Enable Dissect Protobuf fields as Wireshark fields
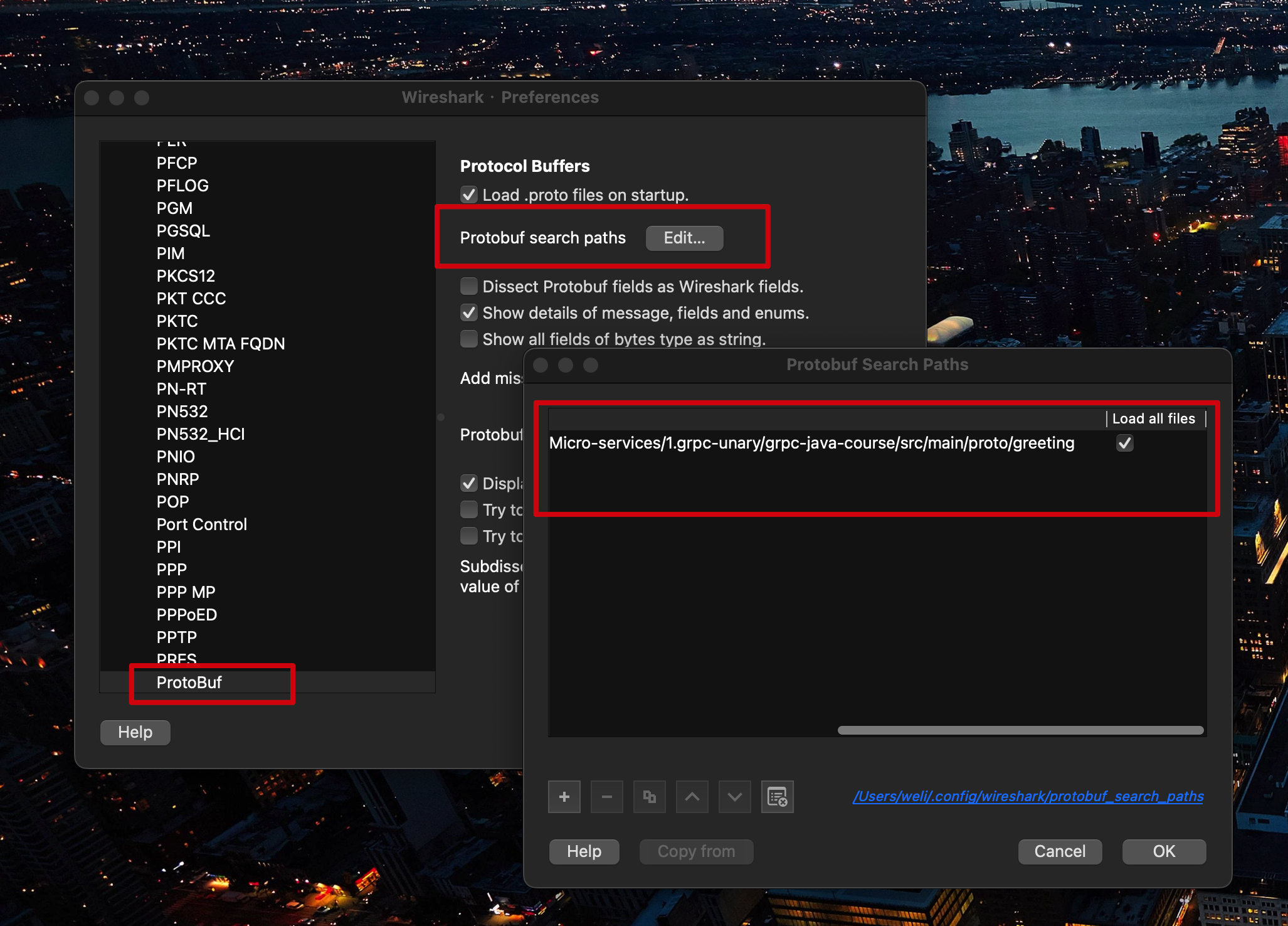This screenshot has width=1288, height=926. [469, 286]
